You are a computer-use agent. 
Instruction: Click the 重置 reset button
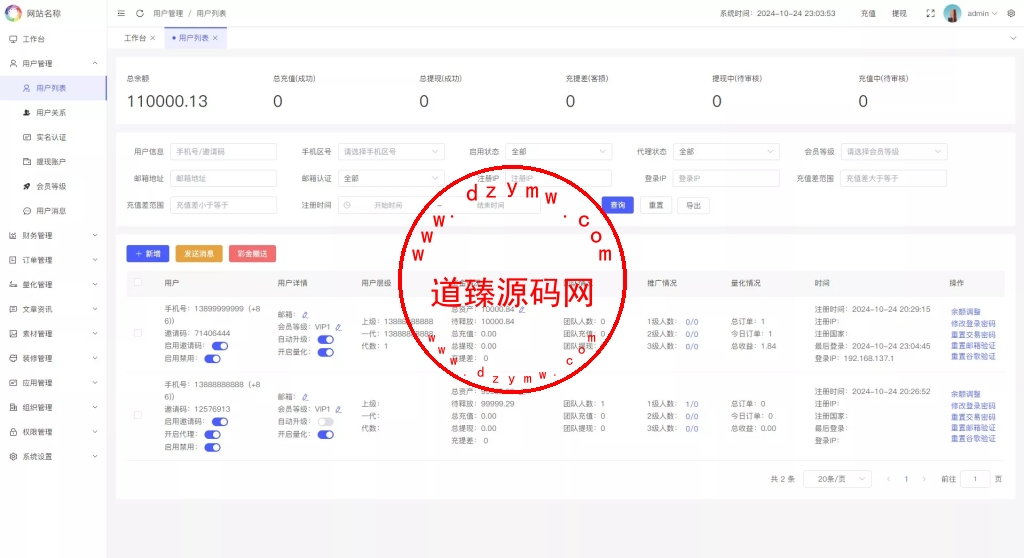656,205
